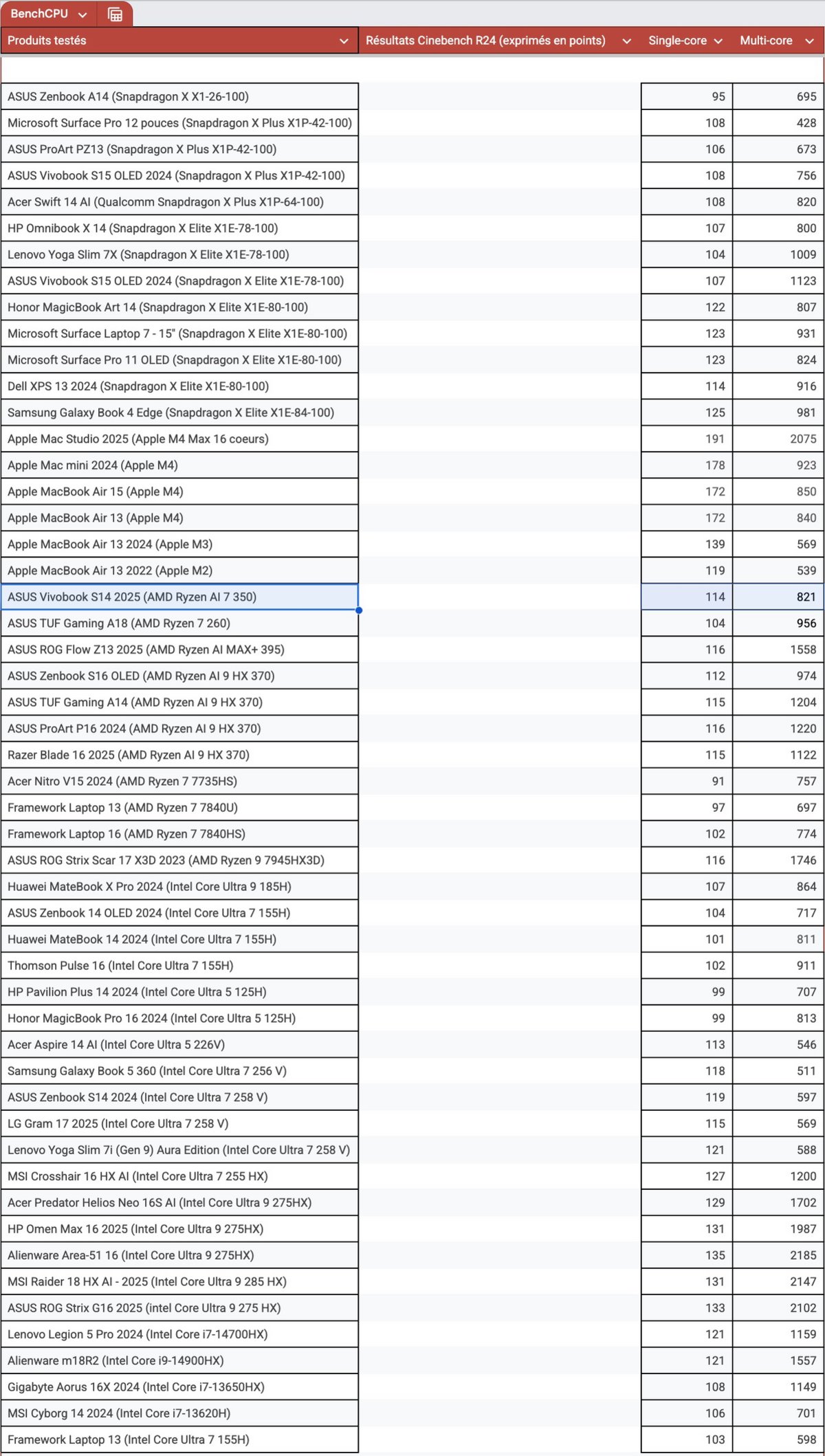Select ASUS ROG Flow Z13 2025 cell
825x1456 pixels.
179,650
